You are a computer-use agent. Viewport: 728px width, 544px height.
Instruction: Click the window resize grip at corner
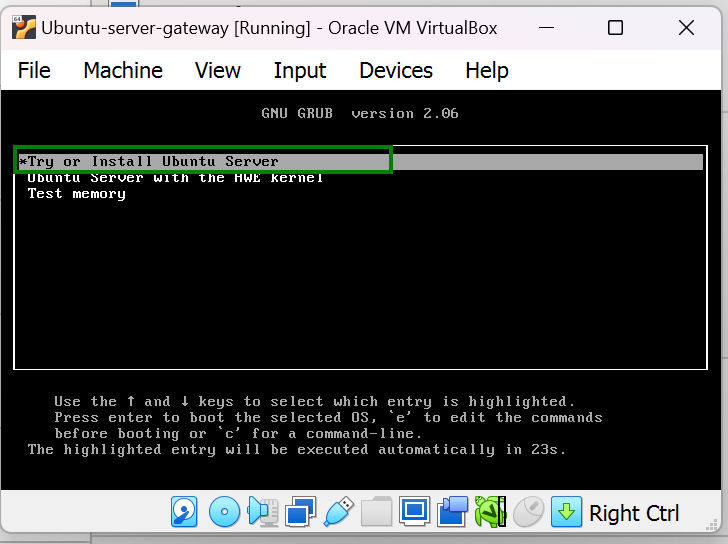coord(711,525)
